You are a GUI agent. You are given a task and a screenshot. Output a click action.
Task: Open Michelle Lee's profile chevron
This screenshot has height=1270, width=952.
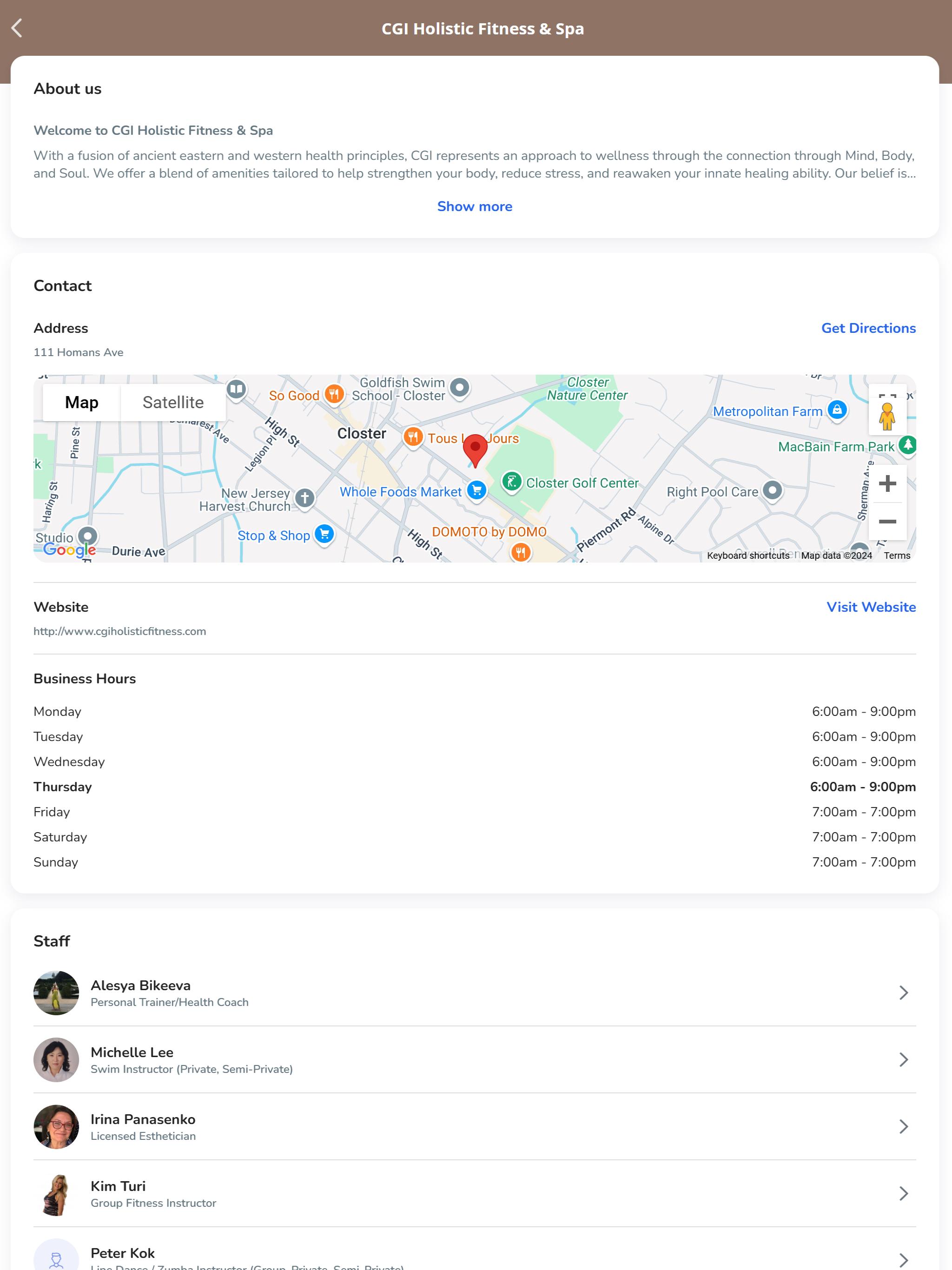(903, 1060)
